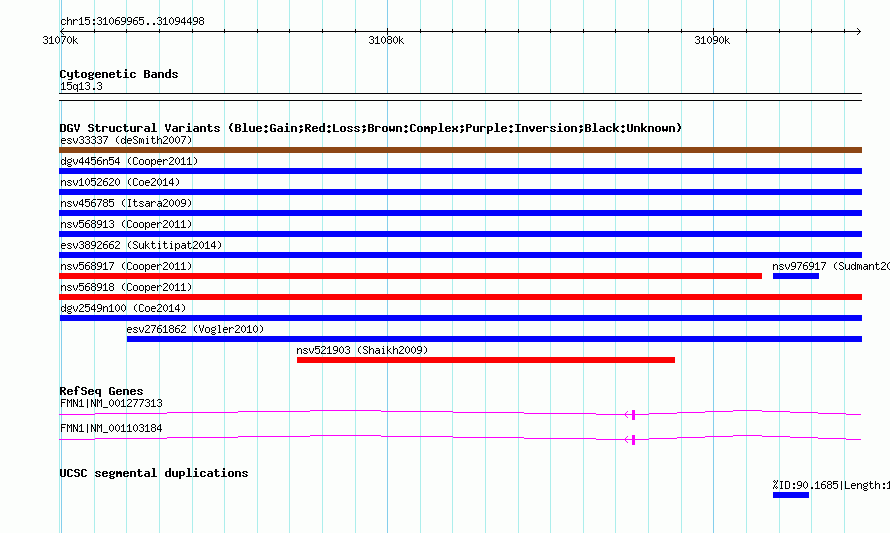This screenshot has height=533, width=890.
Task: Click the FMN1|NM_001103184 gene label
Action: tap(111, 429)
